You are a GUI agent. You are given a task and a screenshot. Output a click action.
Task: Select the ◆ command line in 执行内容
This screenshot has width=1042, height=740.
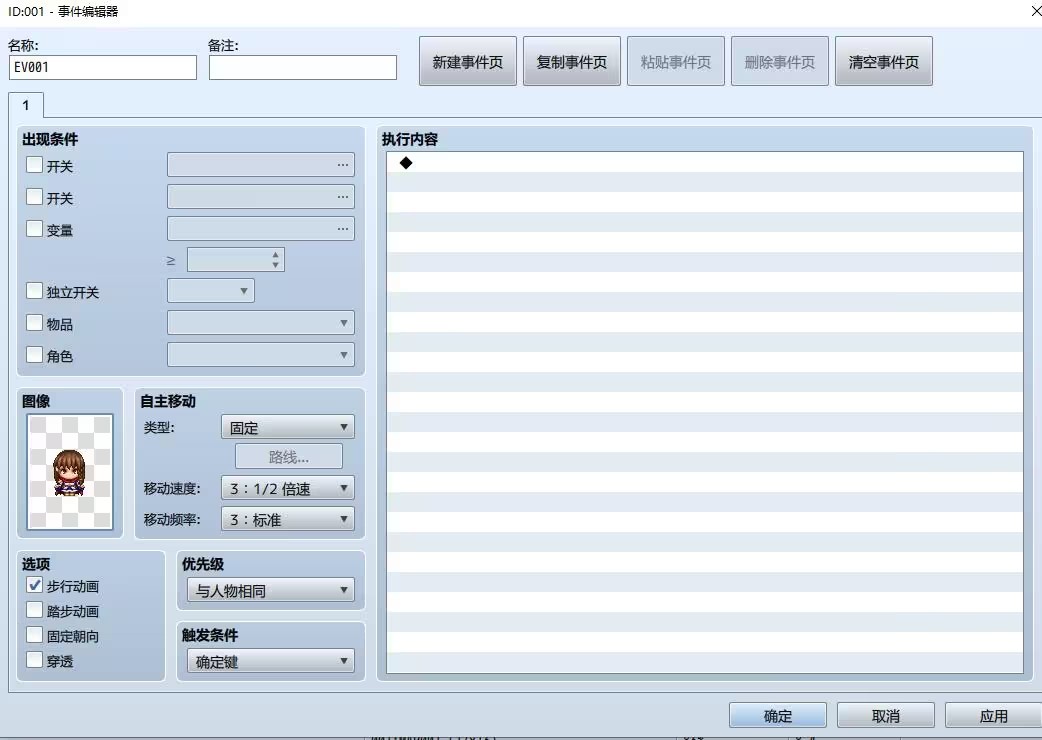coord(500,162)
